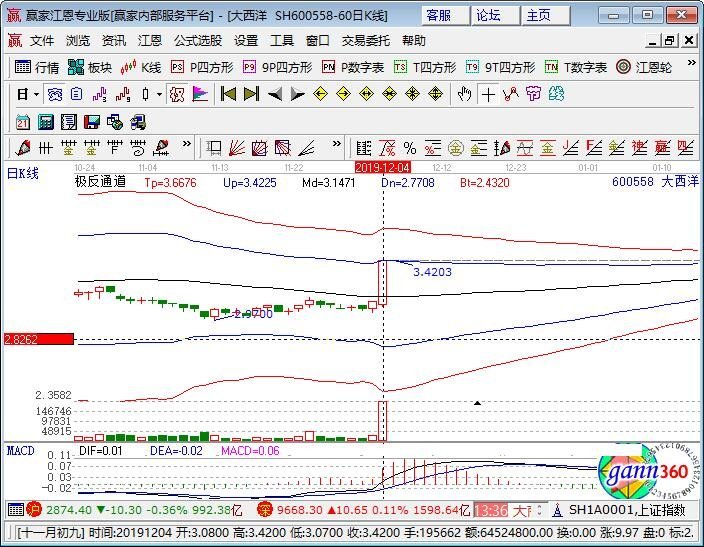Click yellow diamond horizontal-compress icon
Screen dimensions: 704x547
pyautogui.click(x=389, y=94)
